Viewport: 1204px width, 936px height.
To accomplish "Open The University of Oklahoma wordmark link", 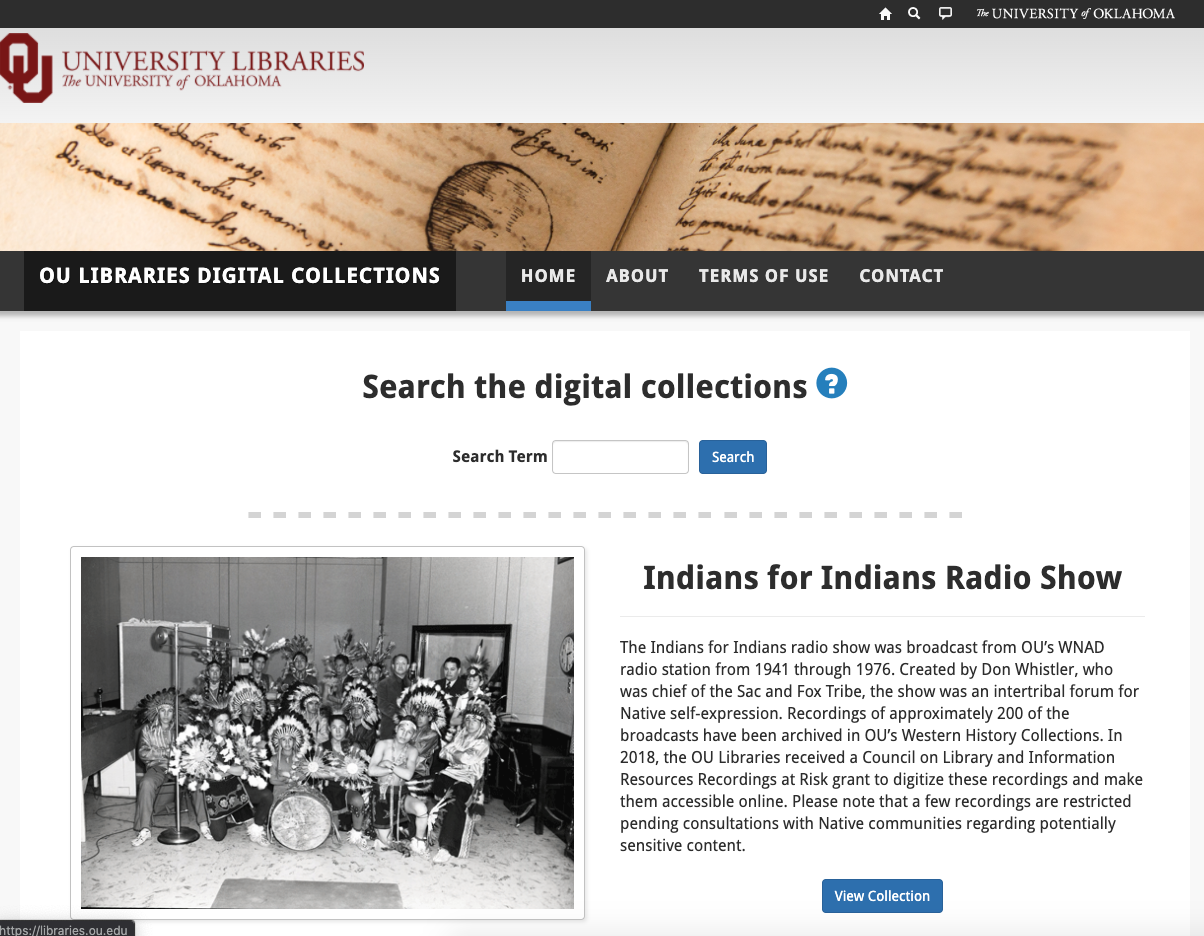I will [1075, 14].
